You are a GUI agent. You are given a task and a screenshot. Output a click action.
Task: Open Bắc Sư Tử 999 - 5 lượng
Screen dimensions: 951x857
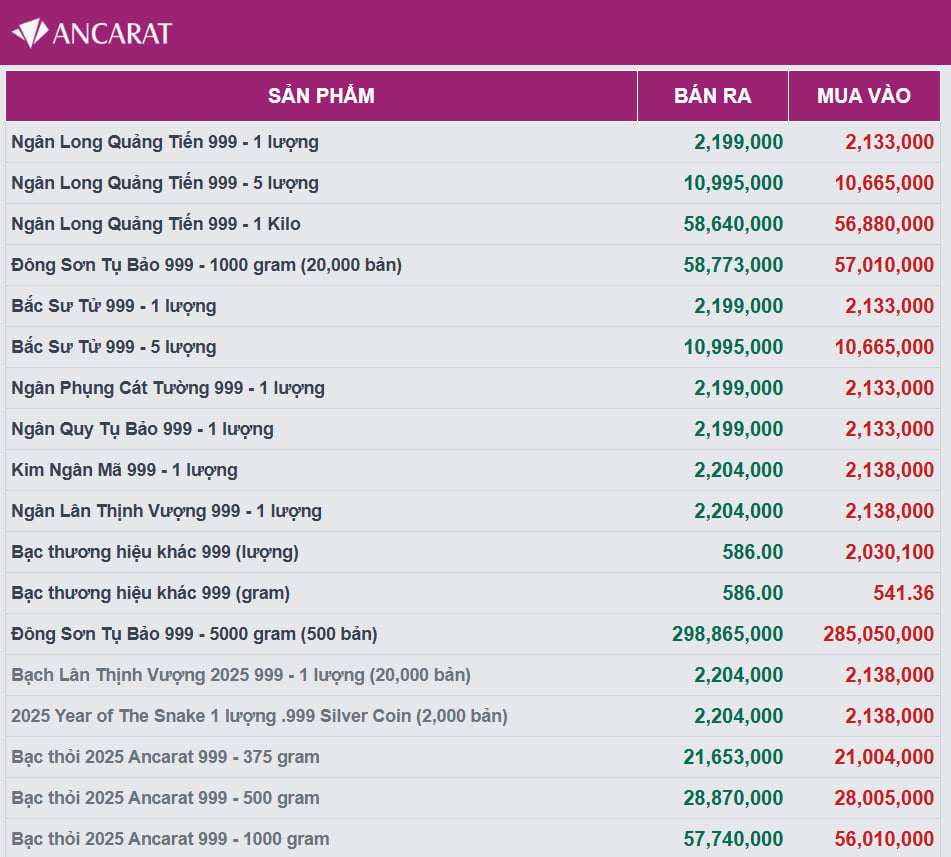pyautogui.click(x=114, y=347)
